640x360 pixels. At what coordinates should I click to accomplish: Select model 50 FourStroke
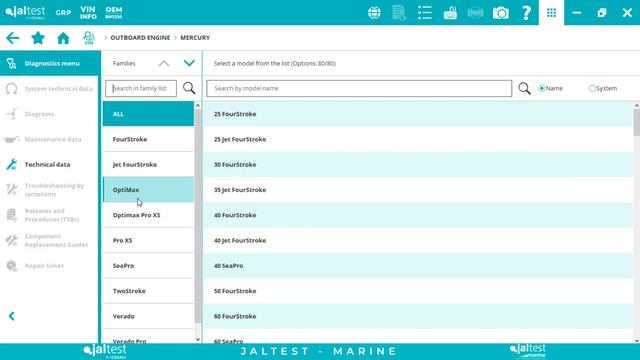click(418, 291)
